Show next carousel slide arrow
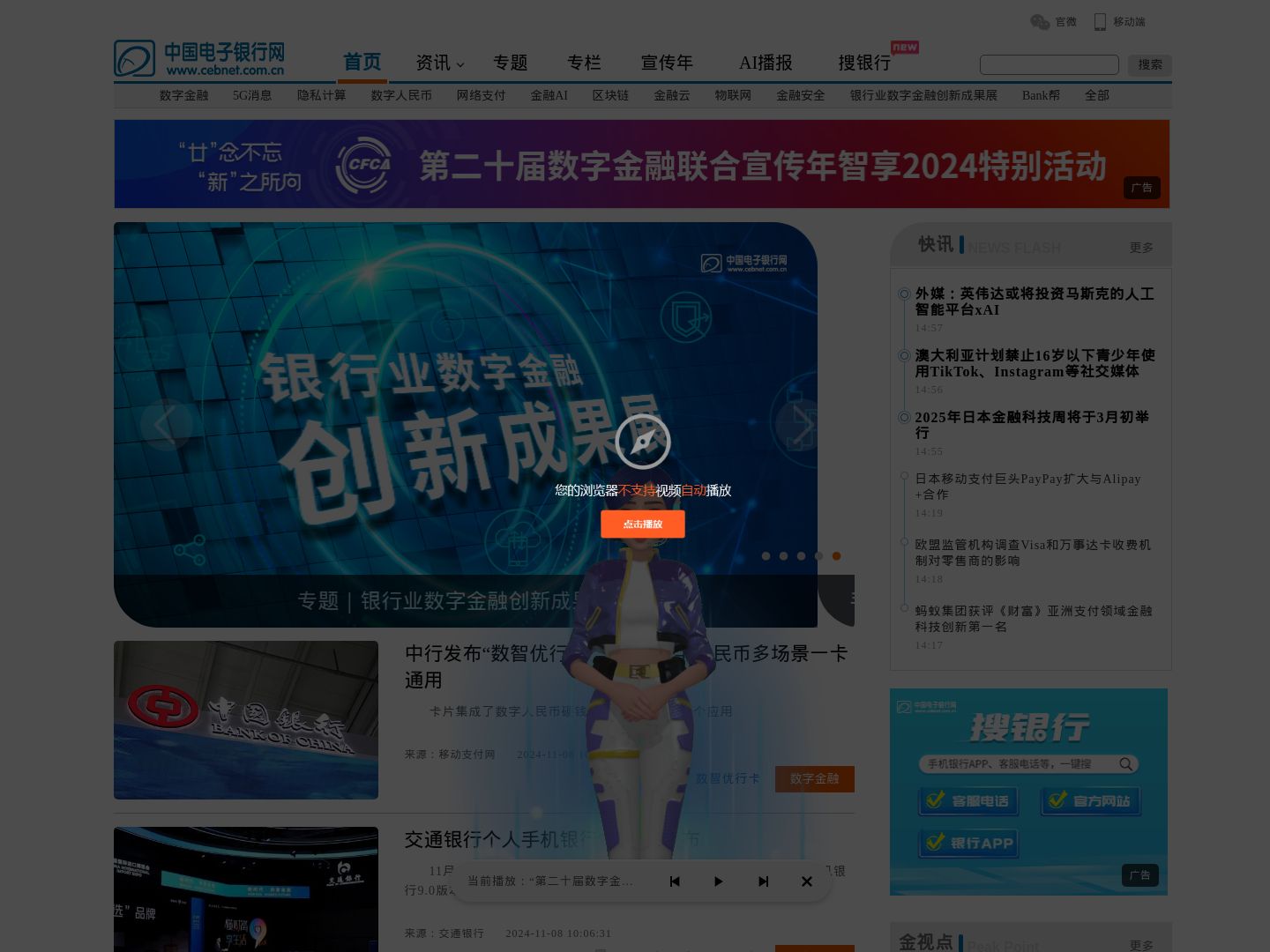The width and height of the screenshot is (1270, 952). (x=801, y=425)
